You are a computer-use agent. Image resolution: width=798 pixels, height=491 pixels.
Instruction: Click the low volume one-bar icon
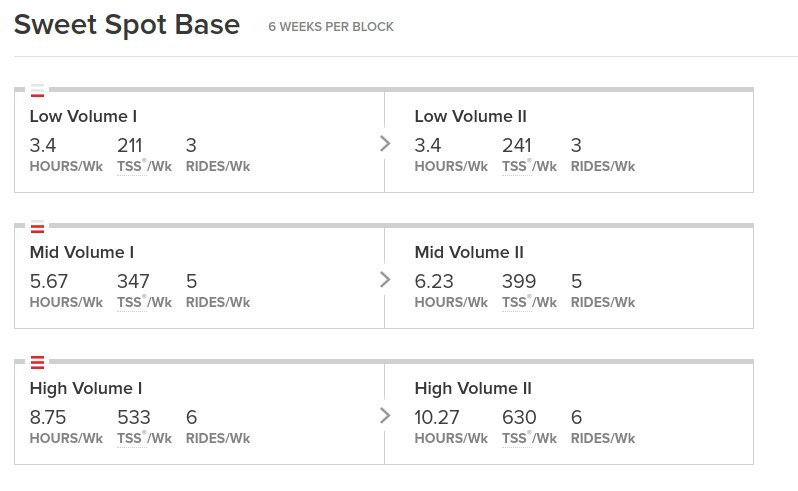37,91
